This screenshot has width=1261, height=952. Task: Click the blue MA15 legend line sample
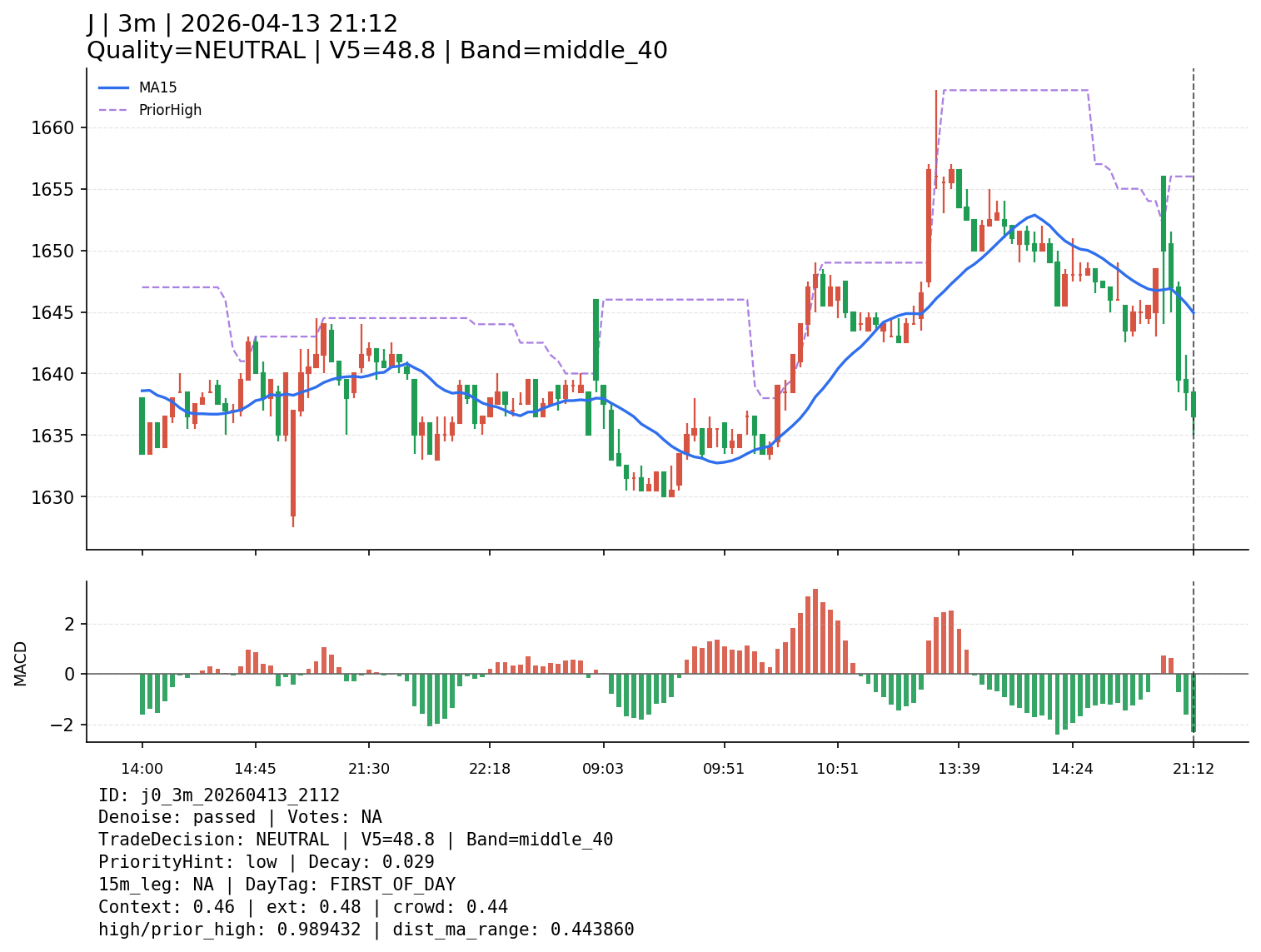pos(114,87)
